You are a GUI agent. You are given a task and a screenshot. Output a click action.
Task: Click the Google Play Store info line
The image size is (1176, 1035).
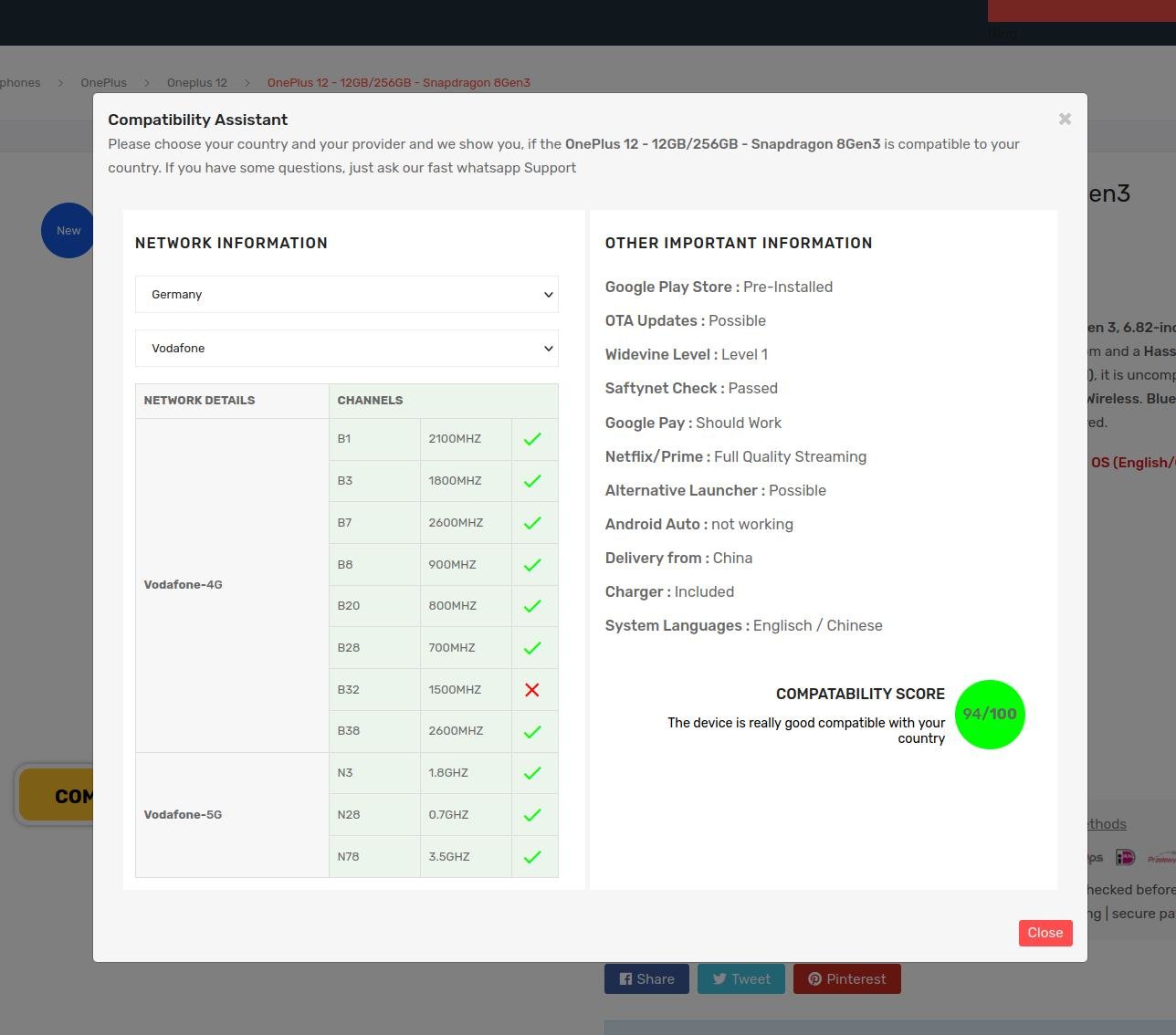719,287
